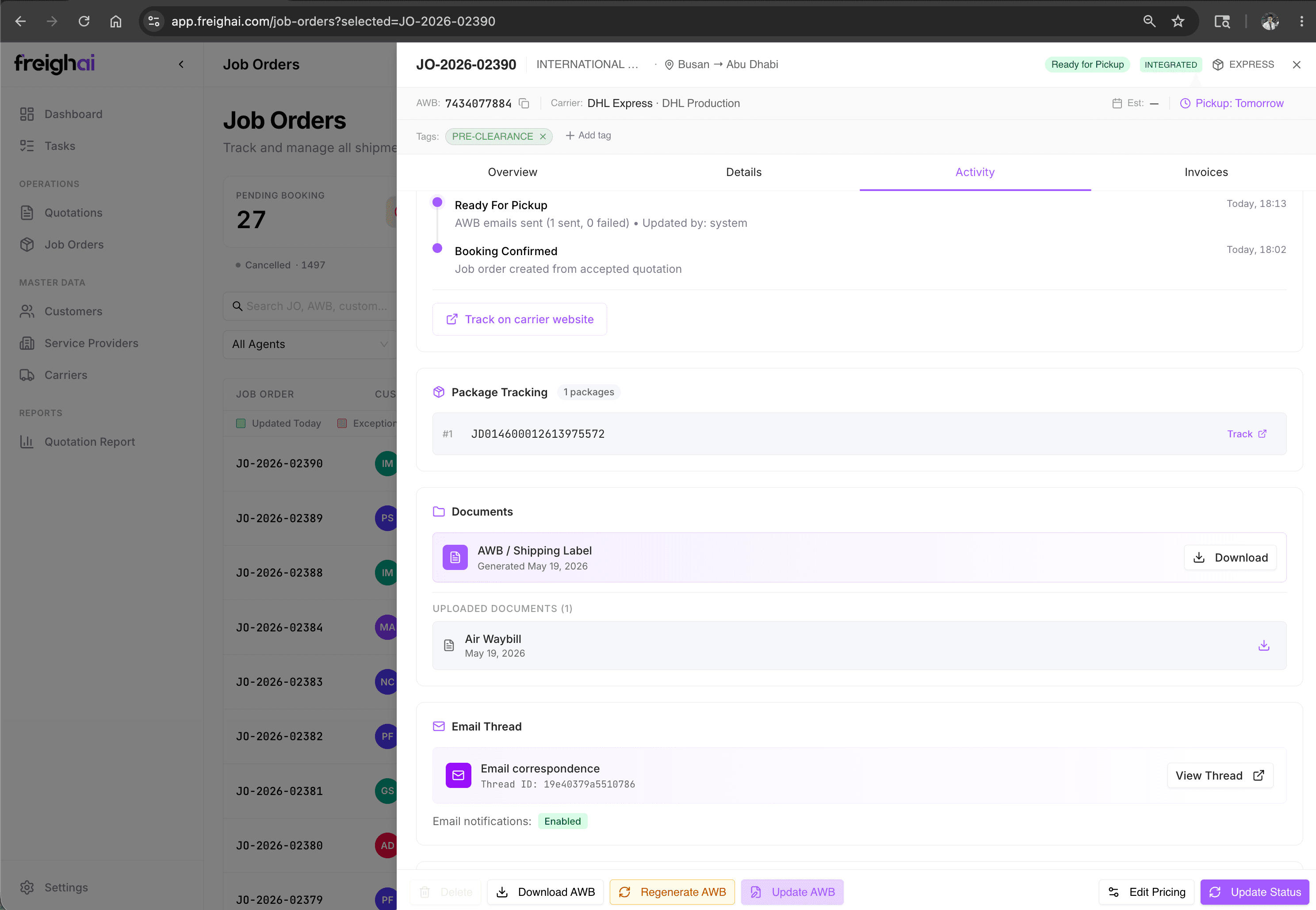Click the browser home icon
This screenshot has width=1316, height=910.
point(116,21)
